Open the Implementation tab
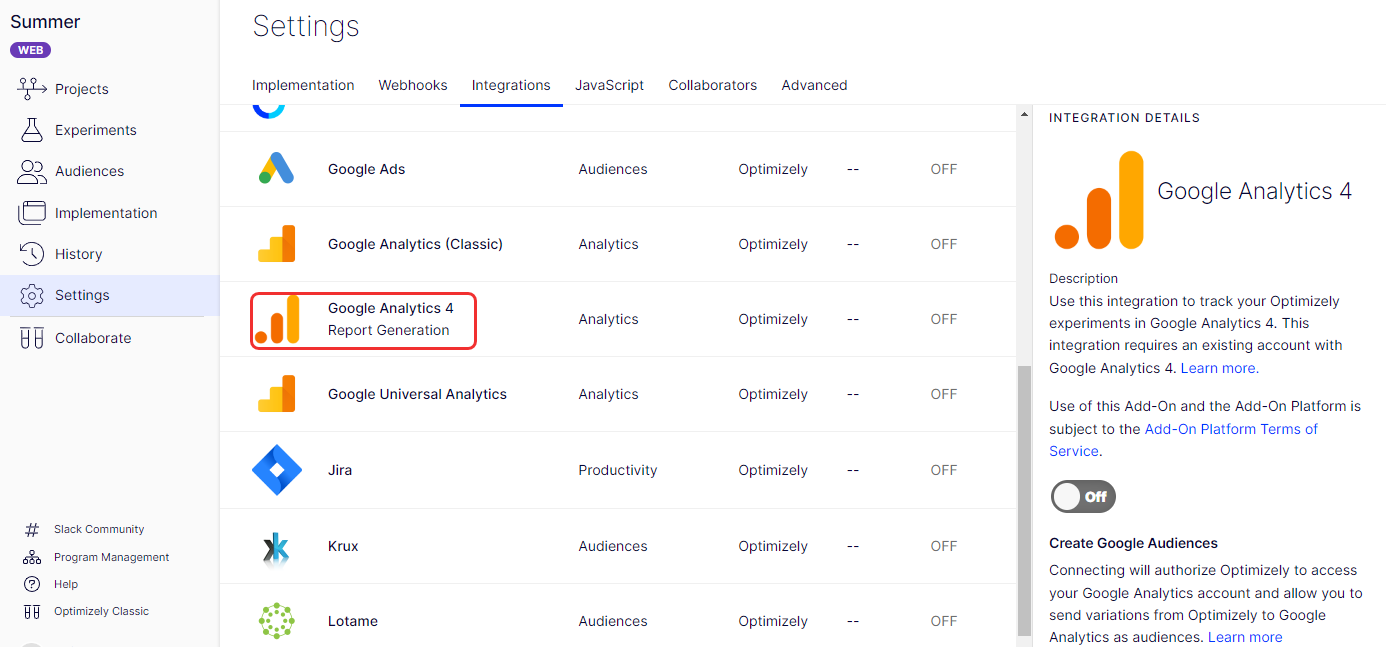The height and width of the screenshot is (647, 1386). point(303,85)
